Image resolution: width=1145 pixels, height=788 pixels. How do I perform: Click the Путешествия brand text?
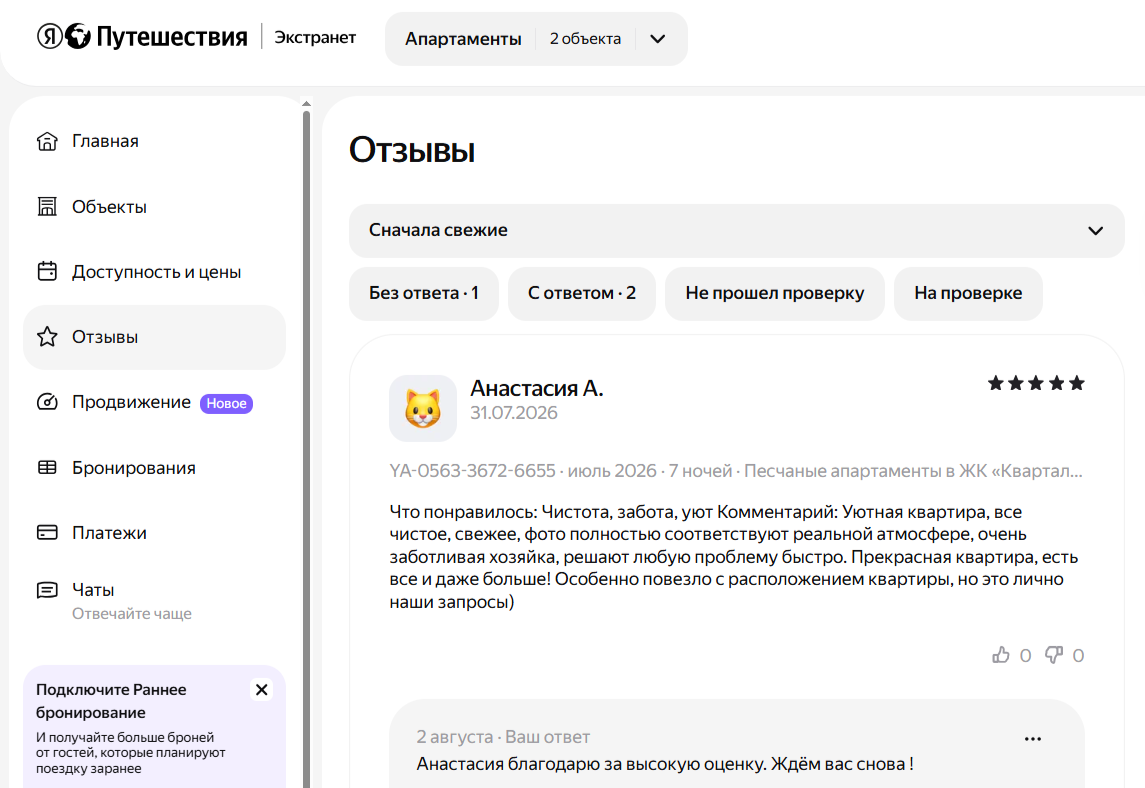click(172, 37)
